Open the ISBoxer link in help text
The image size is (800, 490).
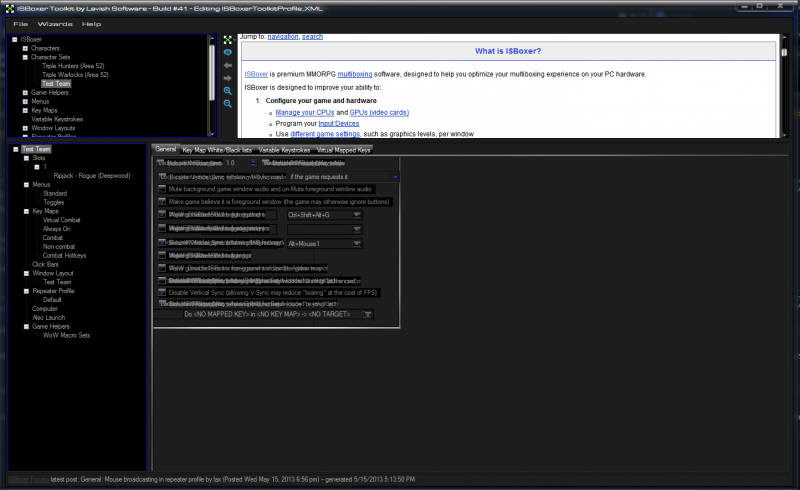[x=256, y=74]
